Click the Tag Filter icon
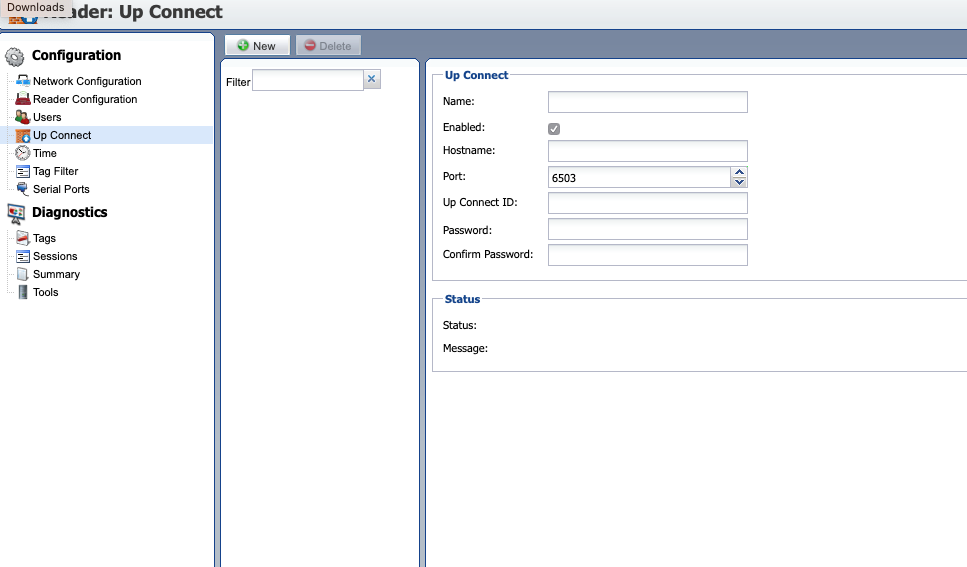The image size is (967, 567). coord(23,171)
